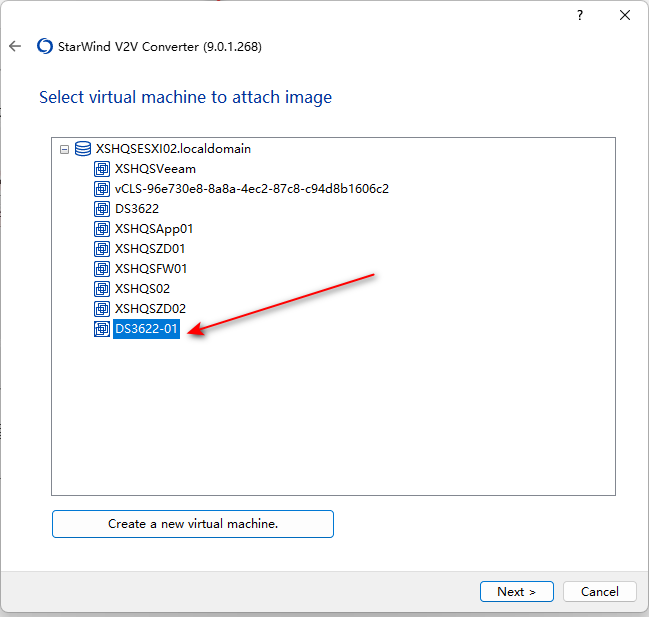Choose the highlighted DS3622-01 machine

(147, 329)
